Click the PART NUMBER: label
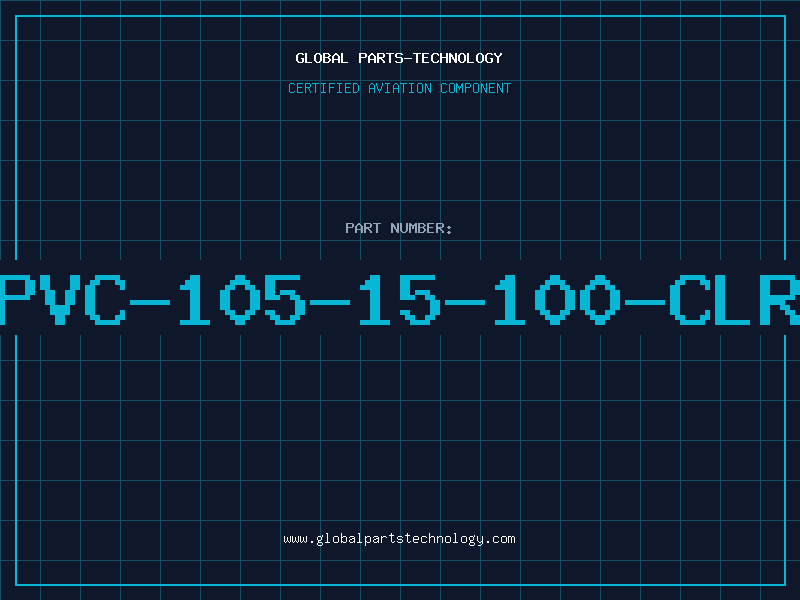Image resolution: width=800 pixels, height=600 pixels. click(399, 228)
